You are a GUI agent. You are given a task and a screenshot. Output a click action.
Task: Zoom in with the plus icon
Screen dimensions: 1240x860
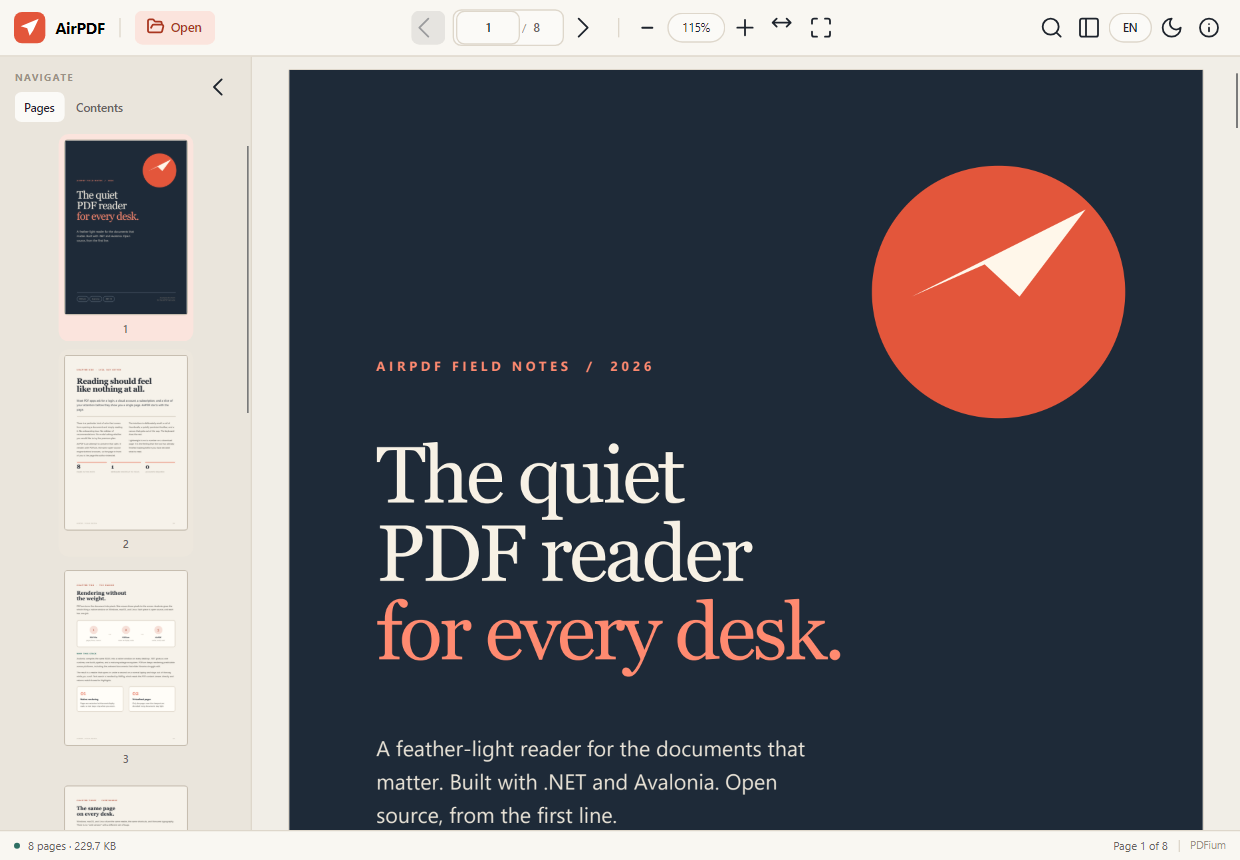coord(745,28)
